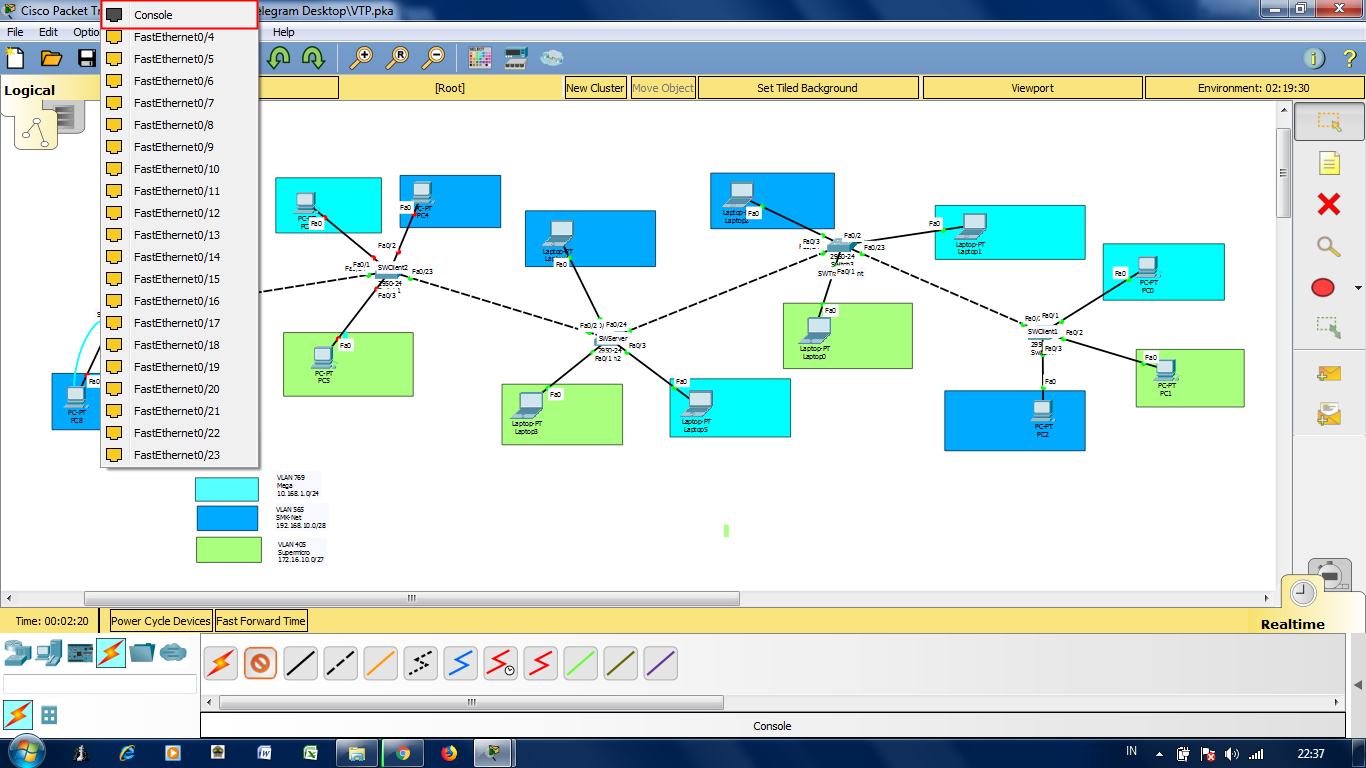Viewport: 1366px width, 768px height.
Task: Open the Help menu
Action: (x=284, y=32)
